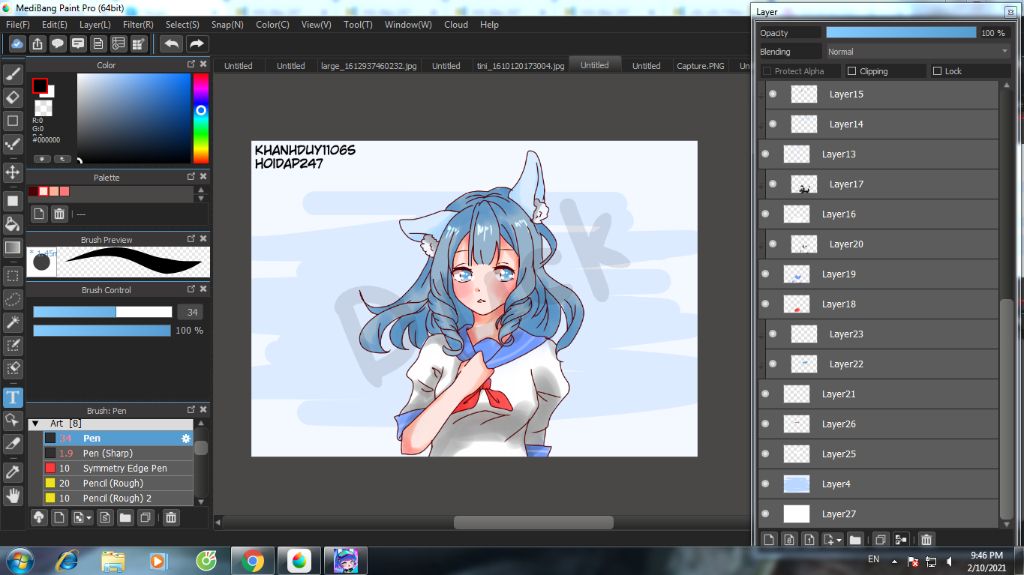Select the Brush tool in left toolbar
Screen dimensions: 1024x575
(x=12, y=74)
